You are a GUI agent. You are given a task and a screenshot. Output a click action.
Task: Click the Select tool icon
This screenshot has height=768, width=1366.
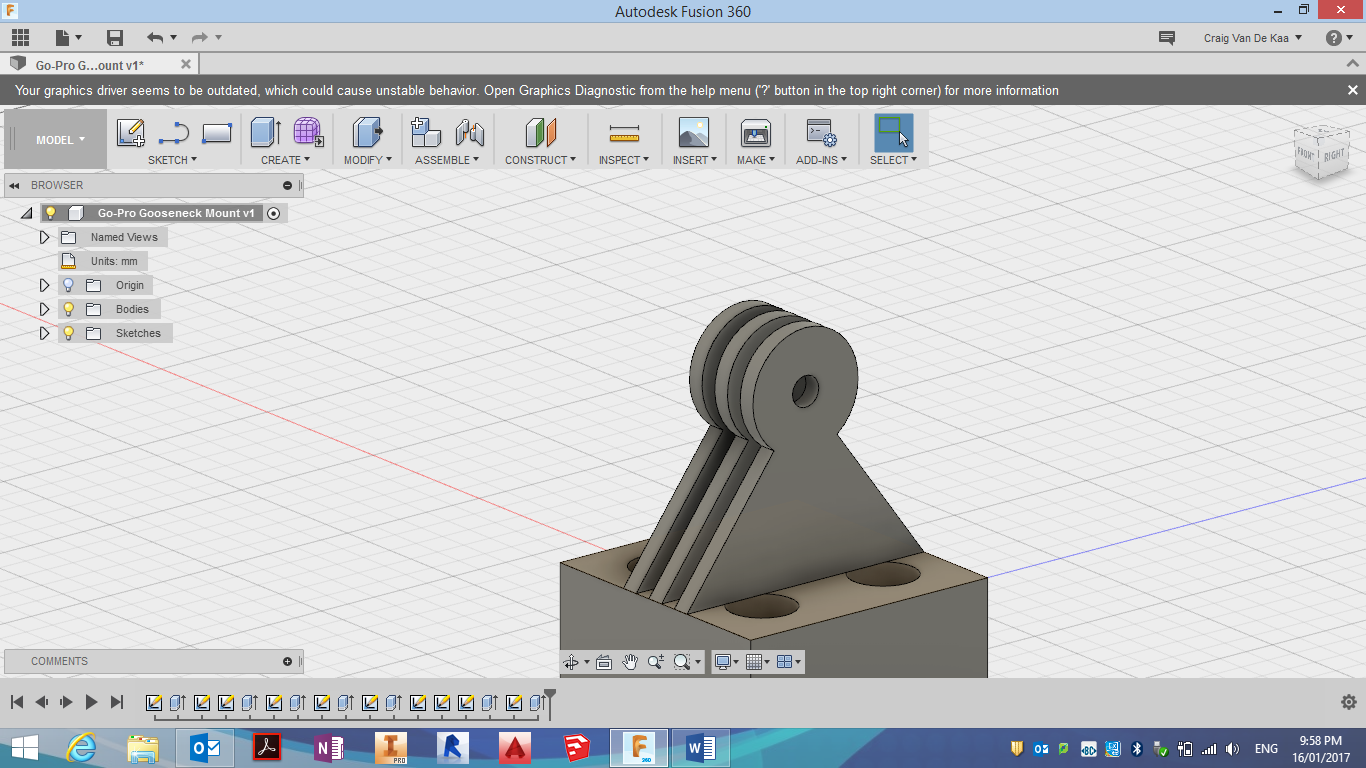tap(894, 133)
